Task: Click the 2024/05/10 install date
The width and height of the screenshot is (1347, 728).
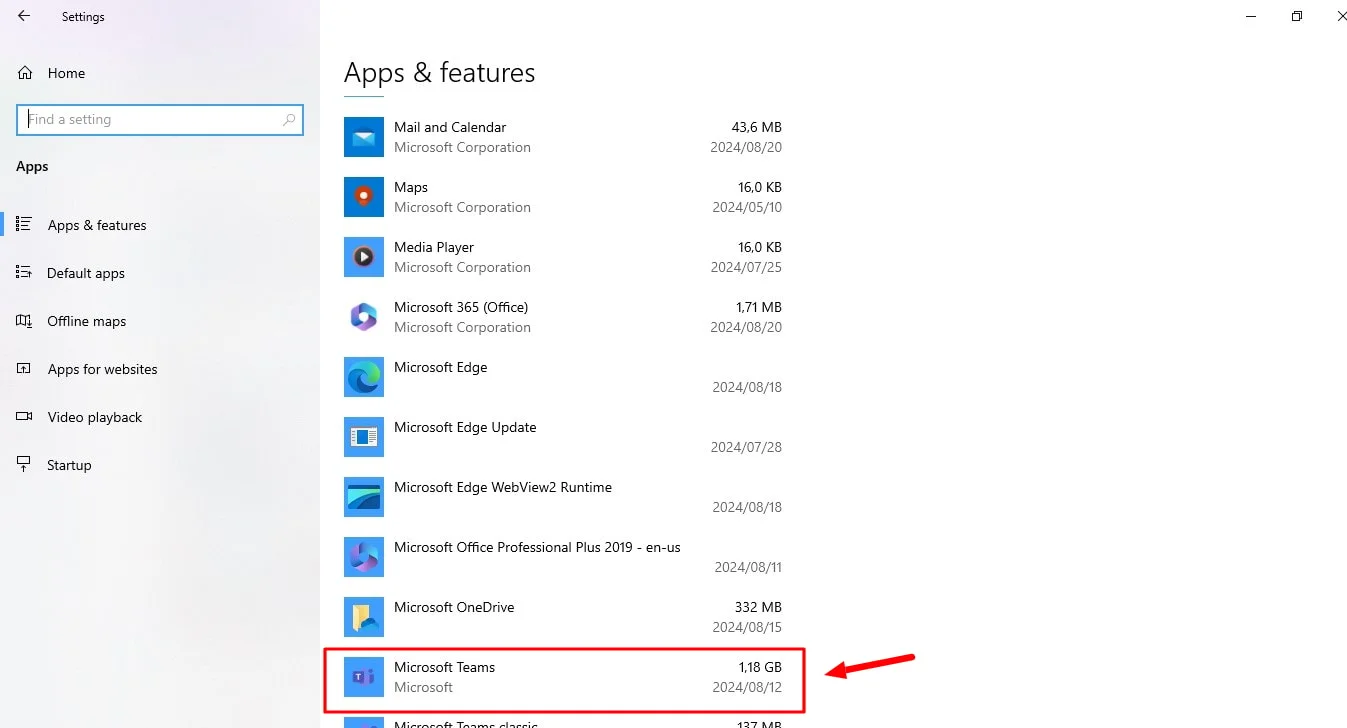Action: coord(747,207)
